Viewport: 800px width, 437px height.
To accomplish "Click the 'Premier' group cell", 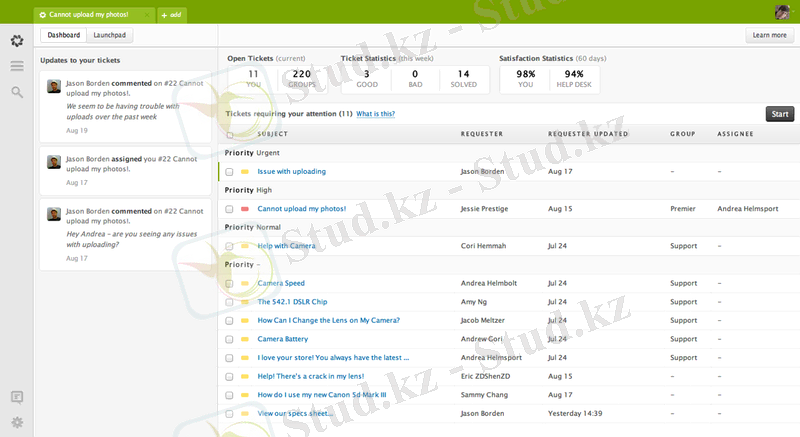I will click(x=683, y=209).
